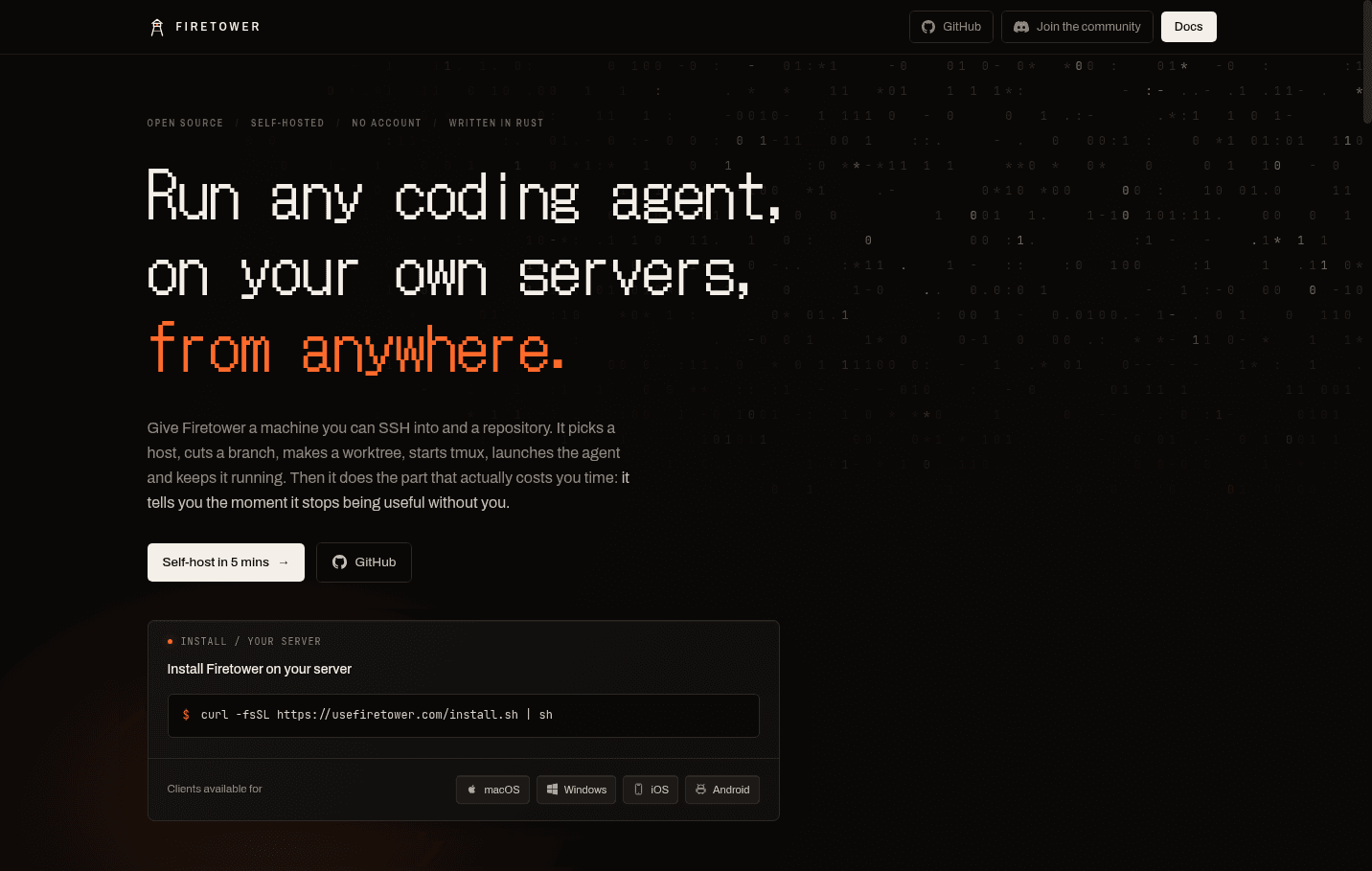Click the 'Clients available for' label
Image resolution: width=1372 pixels, height=871 pixels.
[x=215, y=789]
